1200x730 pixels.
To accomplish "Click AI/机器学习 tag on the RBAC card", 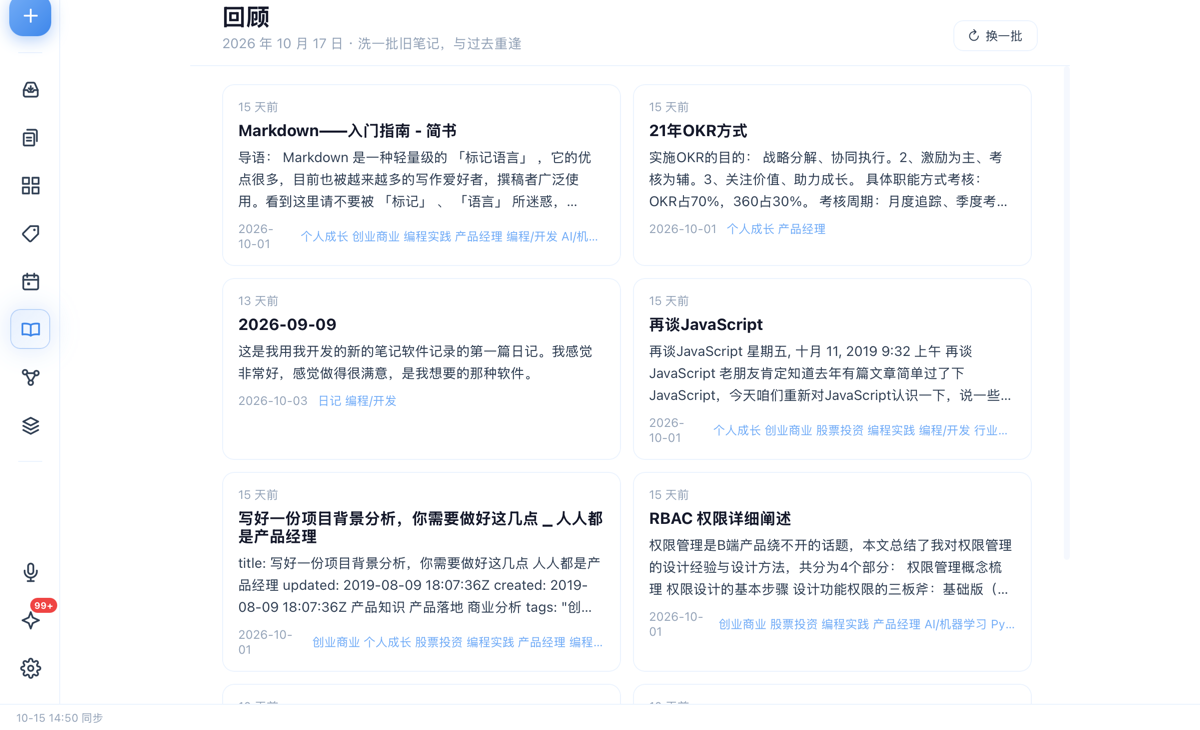I will pos(956,625).
